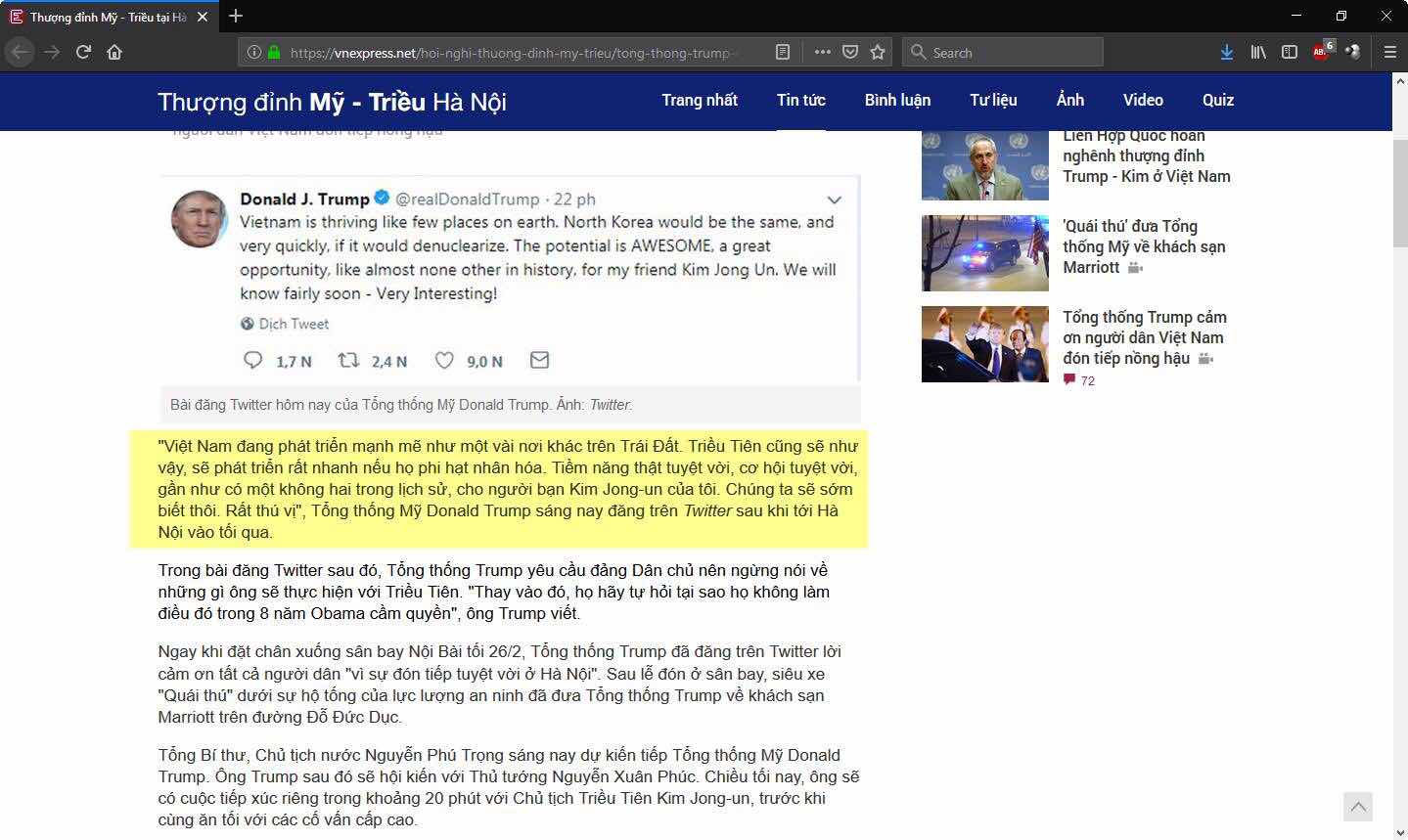This screenshot has height=840, width=1408.
Task: Click the vnexpress.net URL address field
Action: (514, 53)
